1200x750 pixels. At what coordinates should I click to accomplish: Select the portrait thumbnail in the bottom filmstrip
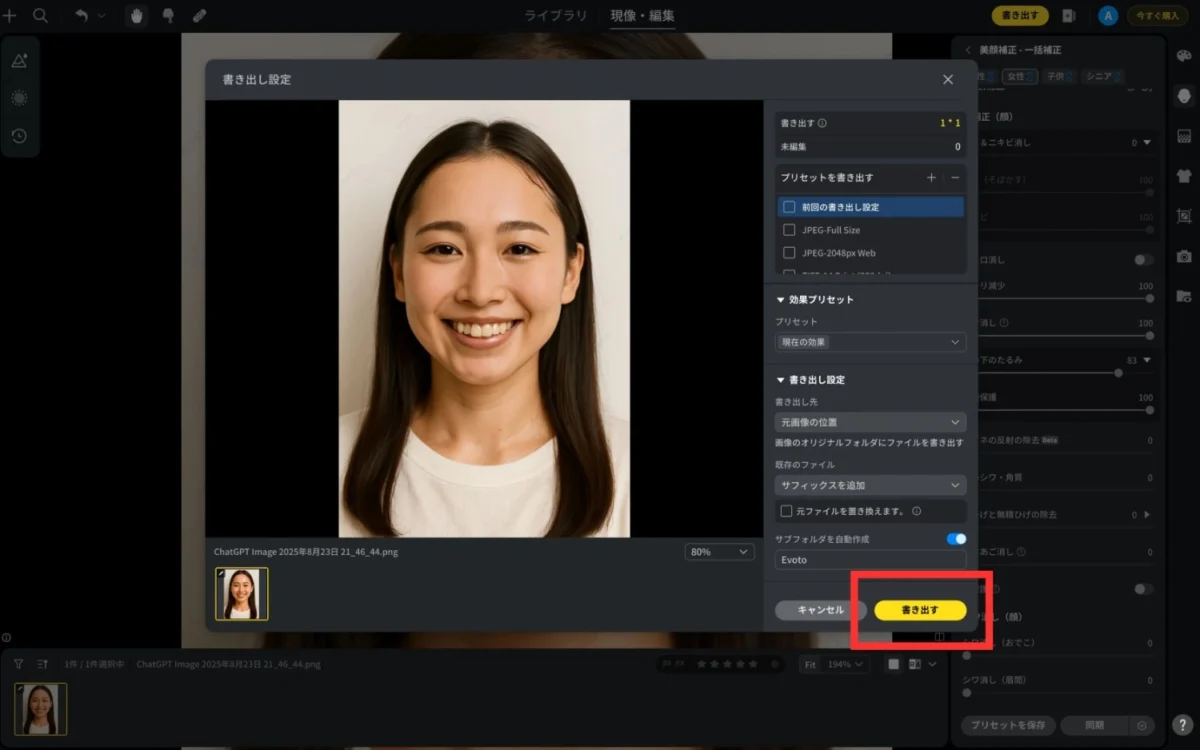click(41, 709)
